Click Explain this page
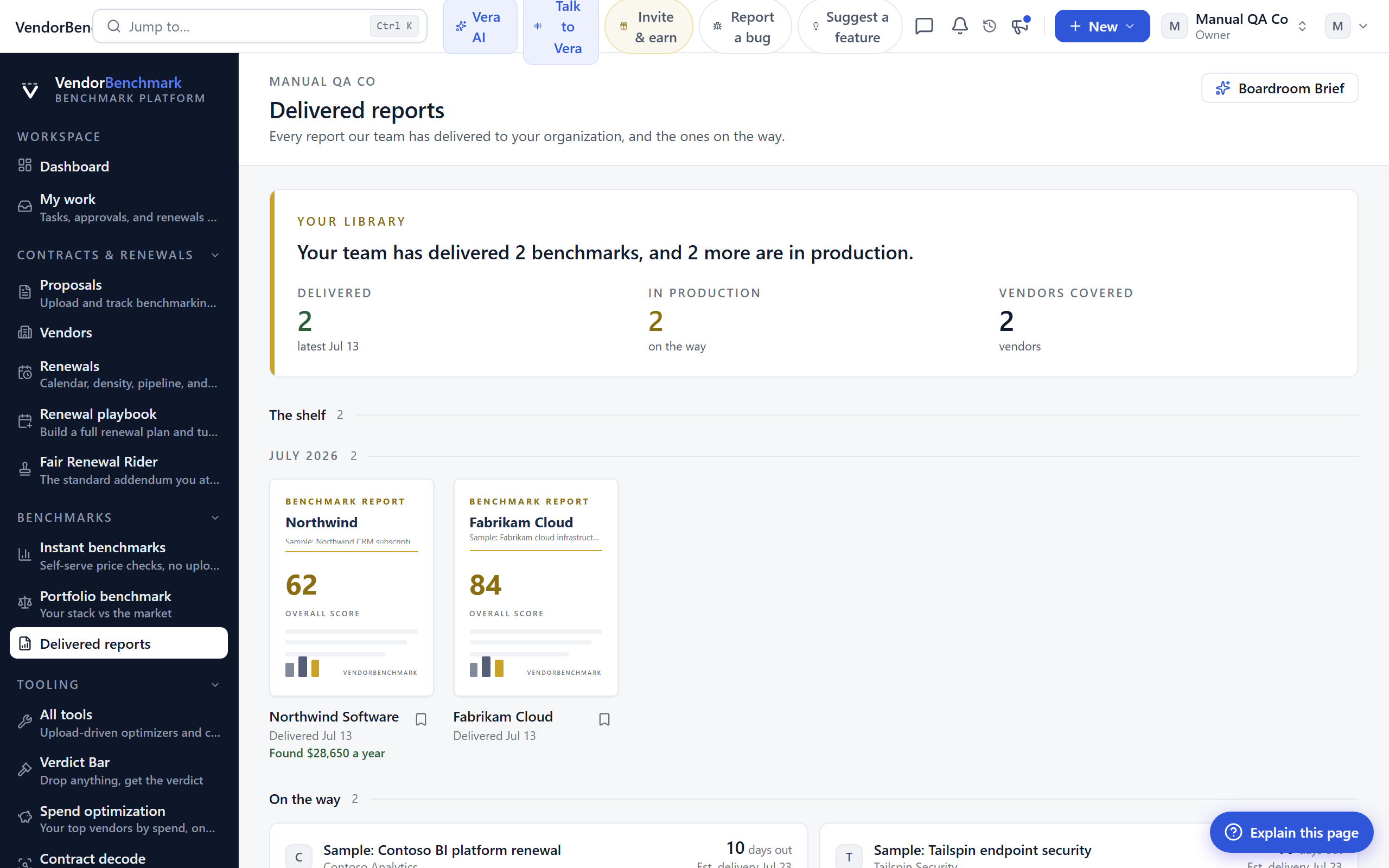 [x=1291, y=832]
